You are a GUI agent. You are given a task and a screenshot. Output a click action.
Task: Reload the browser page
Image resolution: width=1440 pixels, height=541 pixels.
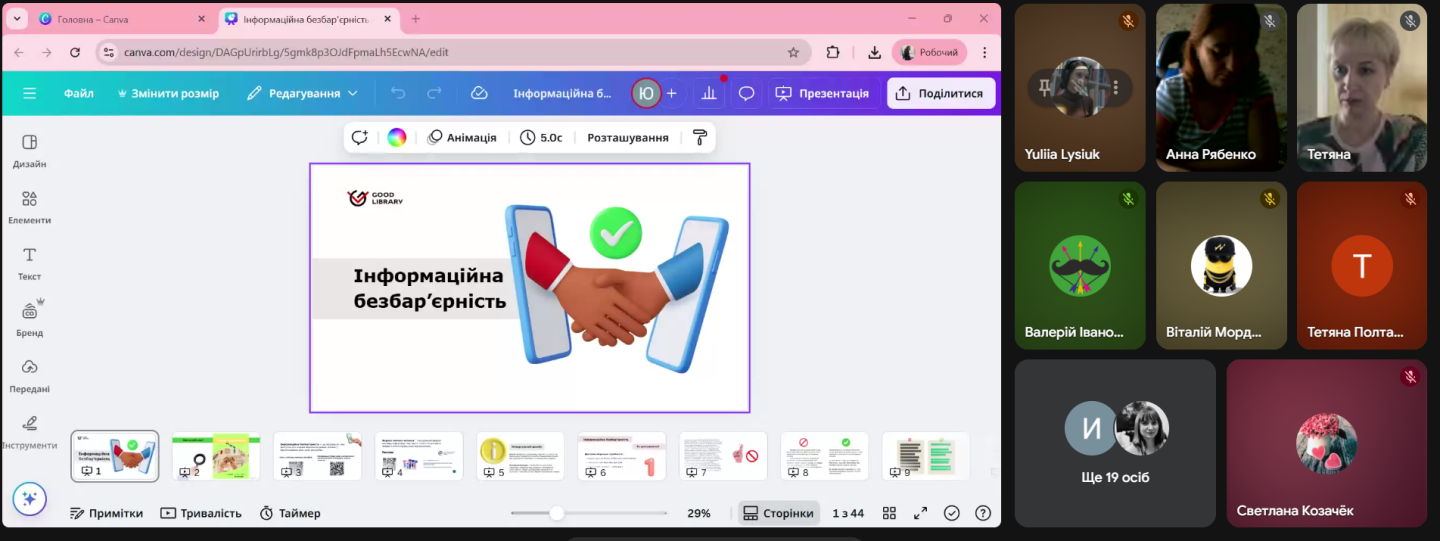click(x=76, y=52)
